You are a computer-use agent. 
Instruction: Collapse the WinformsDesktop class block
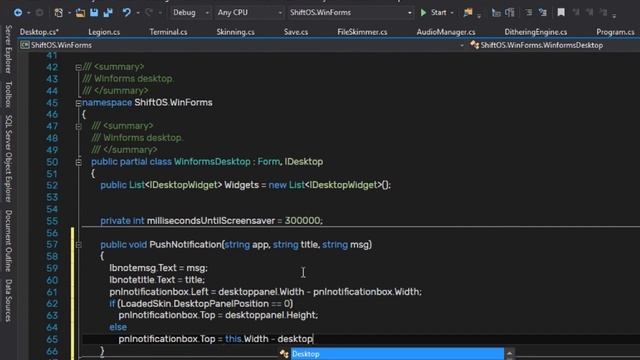tap(78, 162)
